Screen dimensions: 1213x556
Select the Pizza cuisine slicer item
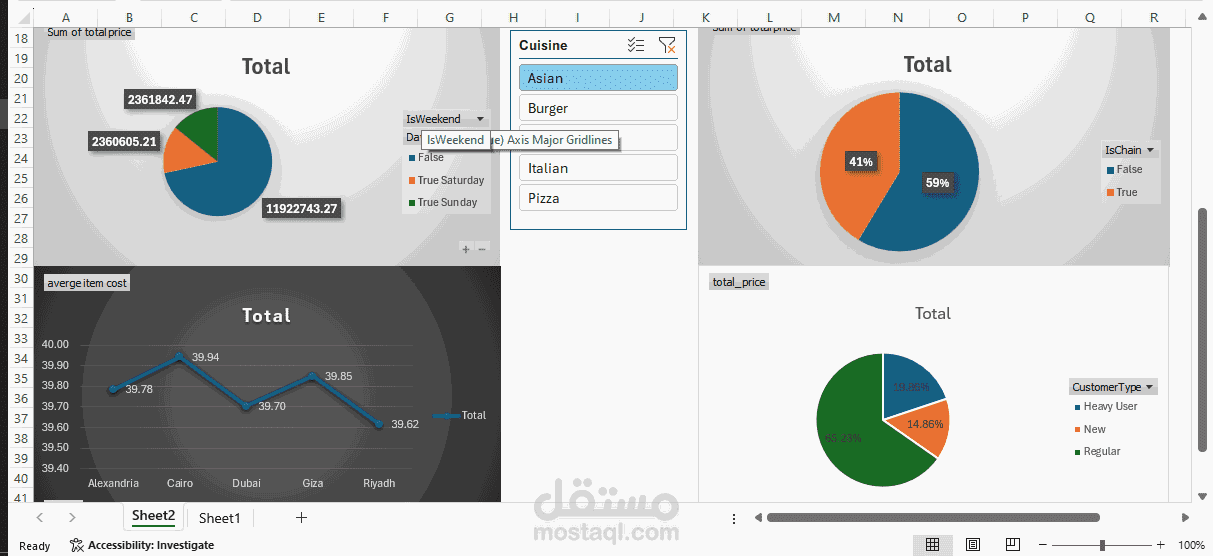pos(598,198)
